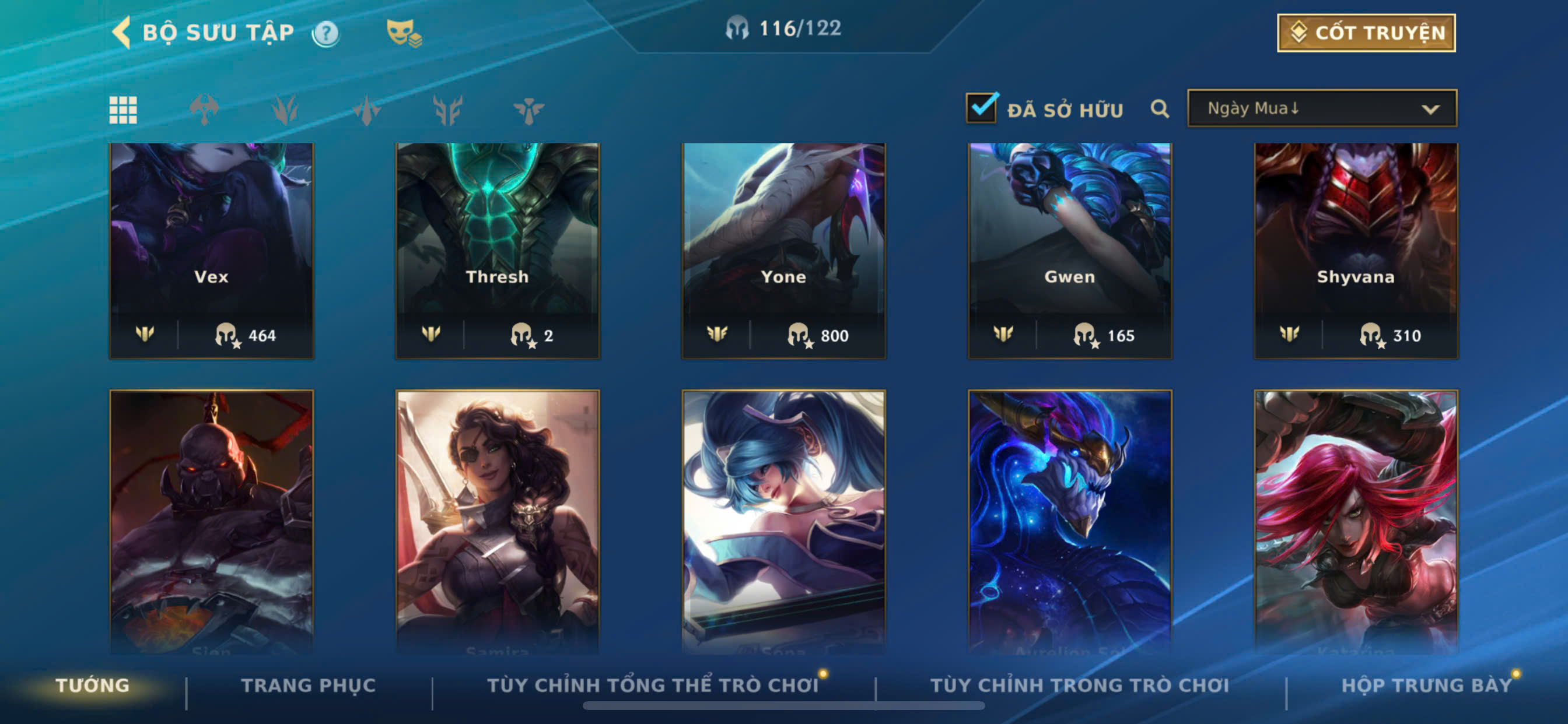Select the all-roles grid filter icon

coord(123,110)
